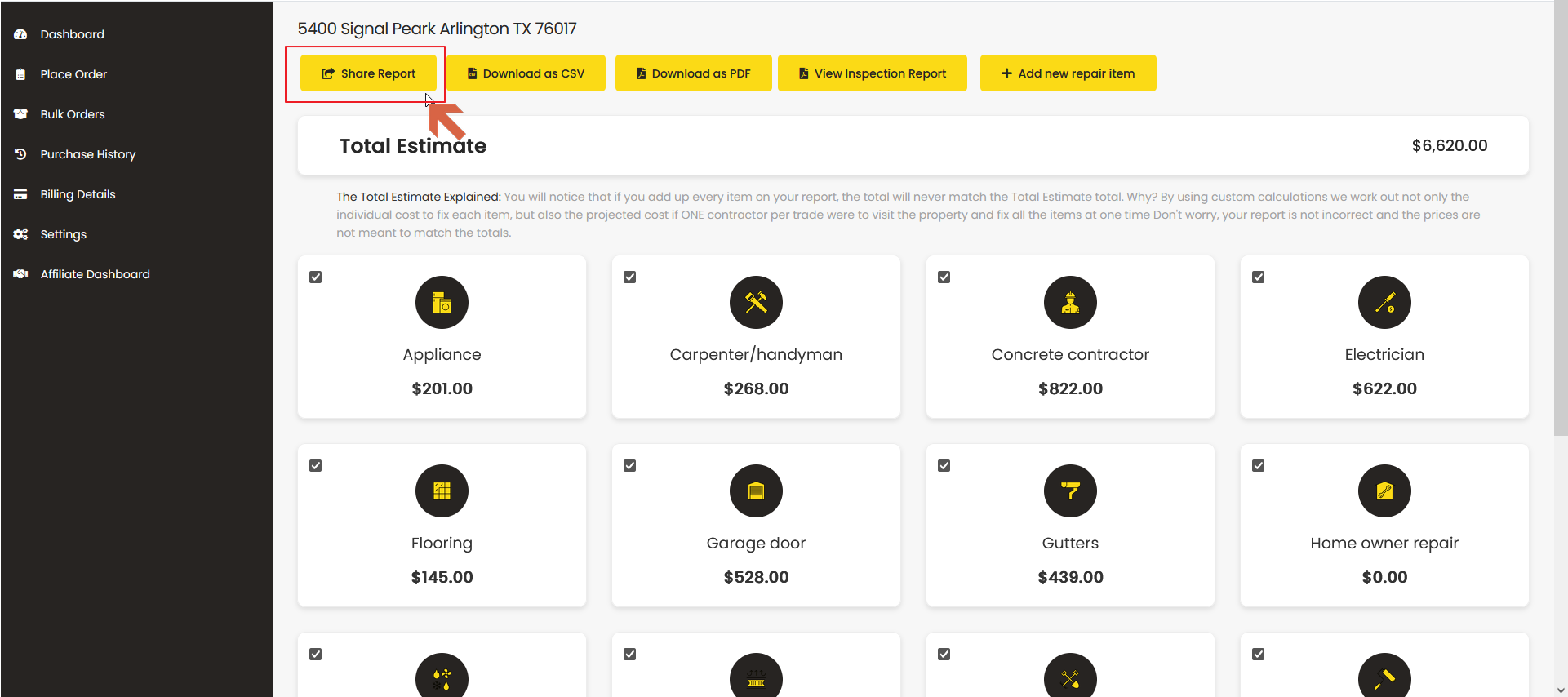Open the Affiliate Dashboard menu item
1568x697 pixels.
click(95, 274)
